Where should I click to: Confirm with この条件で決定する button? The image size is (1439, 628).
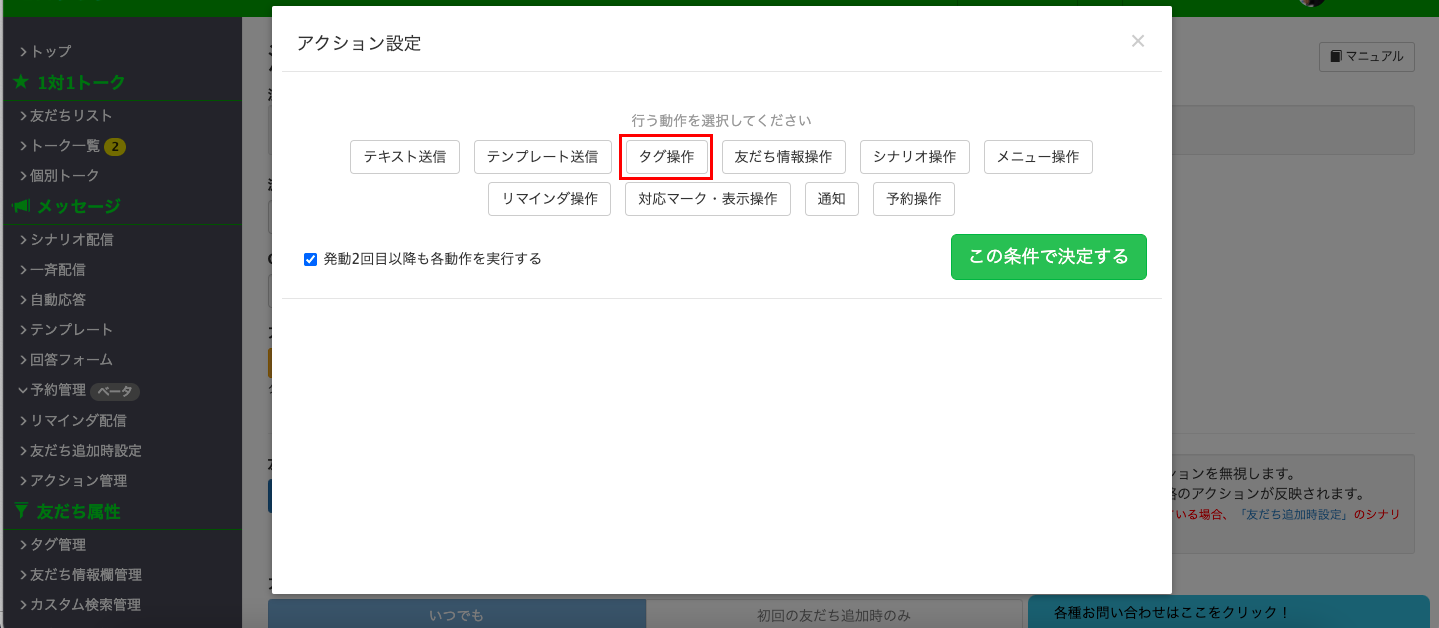pos(1048,257)
